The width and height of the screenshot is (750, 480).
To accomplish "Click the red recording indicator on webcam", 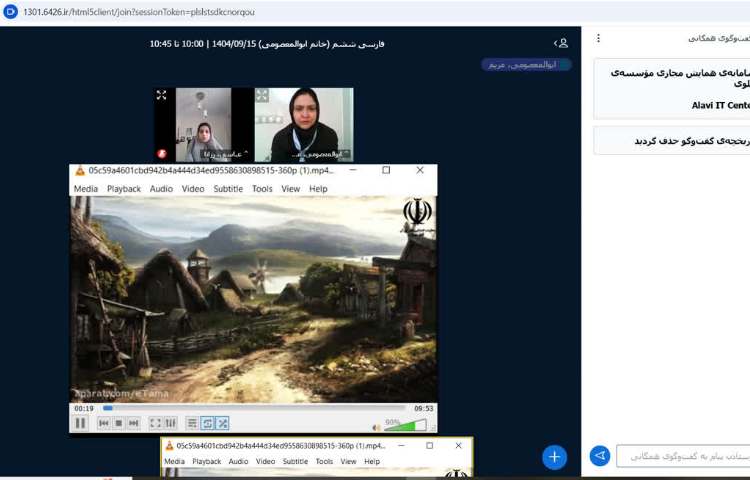I will click(x=162, y=153).
